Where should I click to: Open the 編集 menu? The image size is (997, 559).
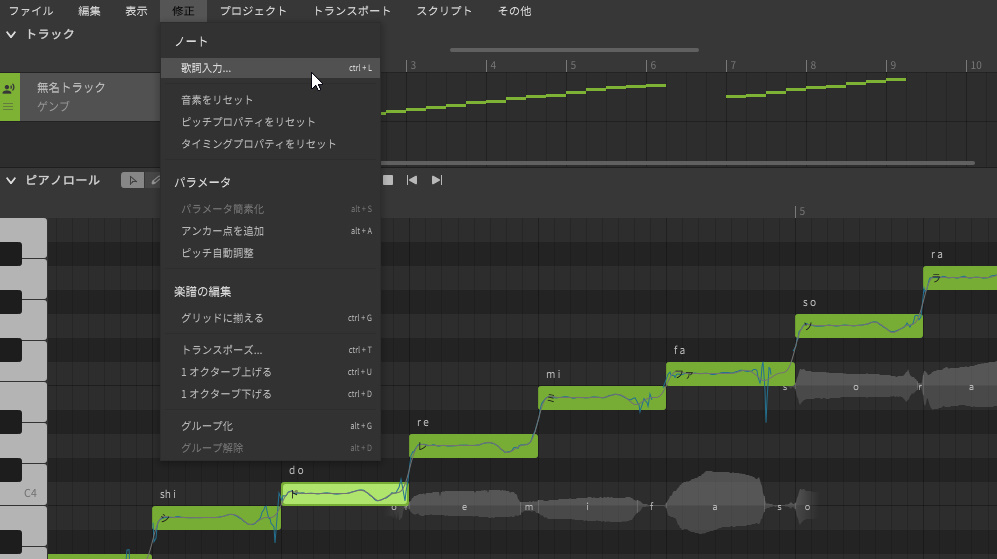(x=89, y=11)
